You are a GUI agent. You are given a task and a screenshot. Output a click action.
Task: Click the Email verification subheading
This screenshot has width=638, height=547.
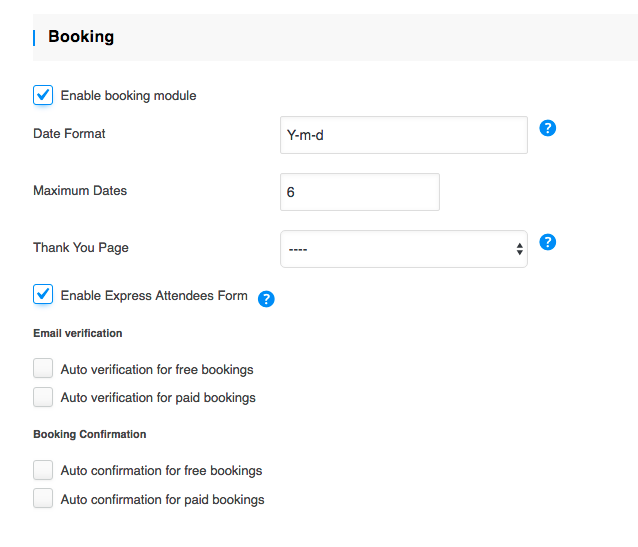(x=78, y=333)
